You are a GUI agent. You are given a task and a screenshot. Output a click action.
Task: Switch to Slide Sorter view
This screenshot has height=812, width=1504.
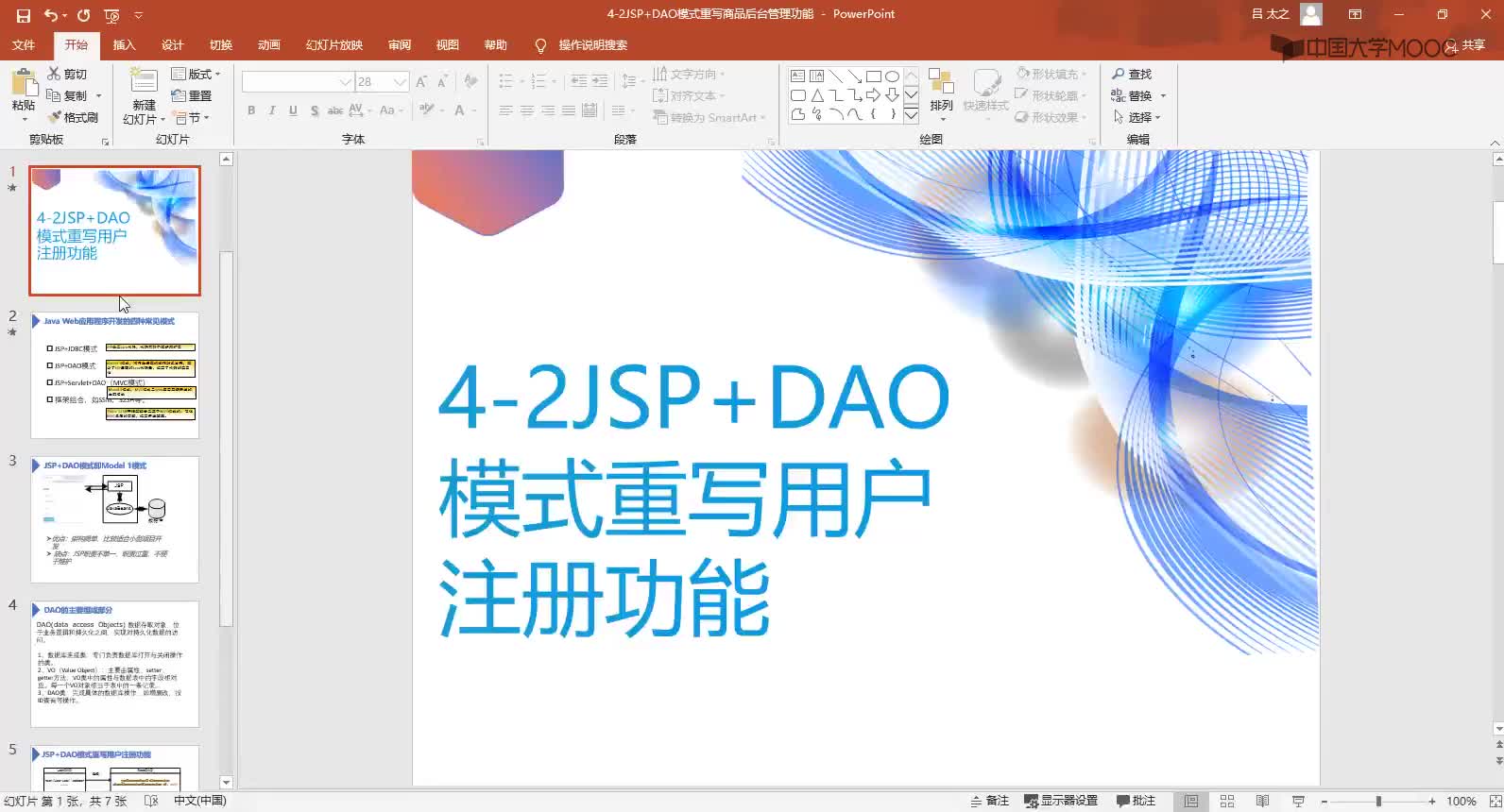pyautogui.click(x=1227, y=801)
